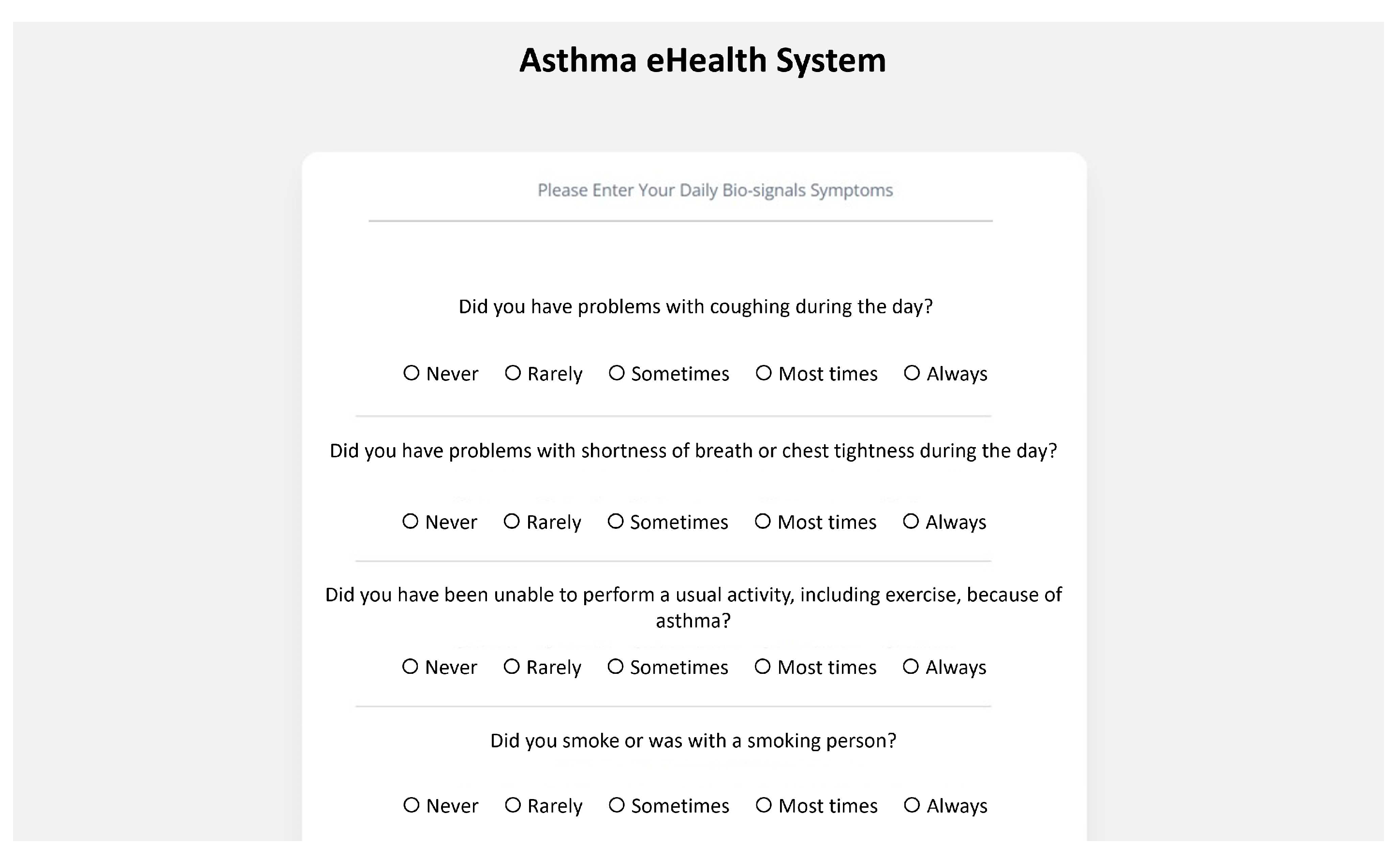
Task: Select Always for the smoking question
Action: (x=912, y=805)
